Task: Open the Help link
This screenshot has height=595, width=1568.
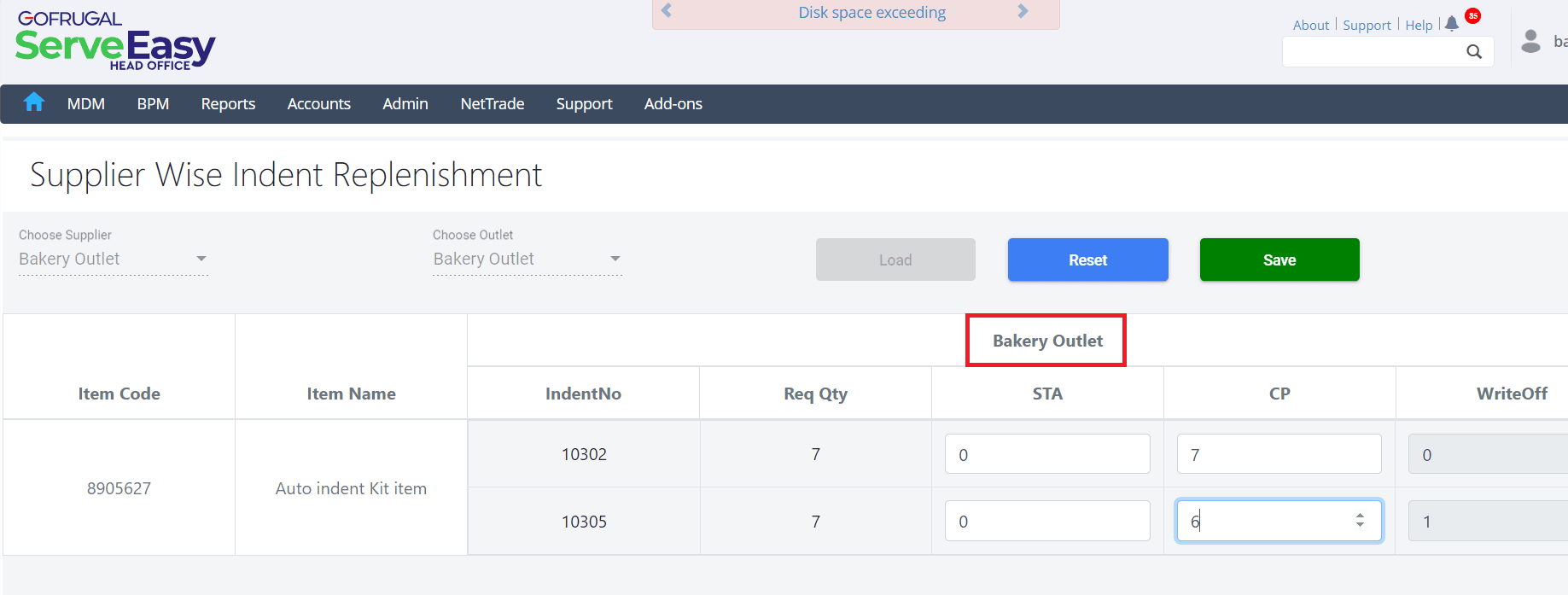Action: coord(1419,26)
